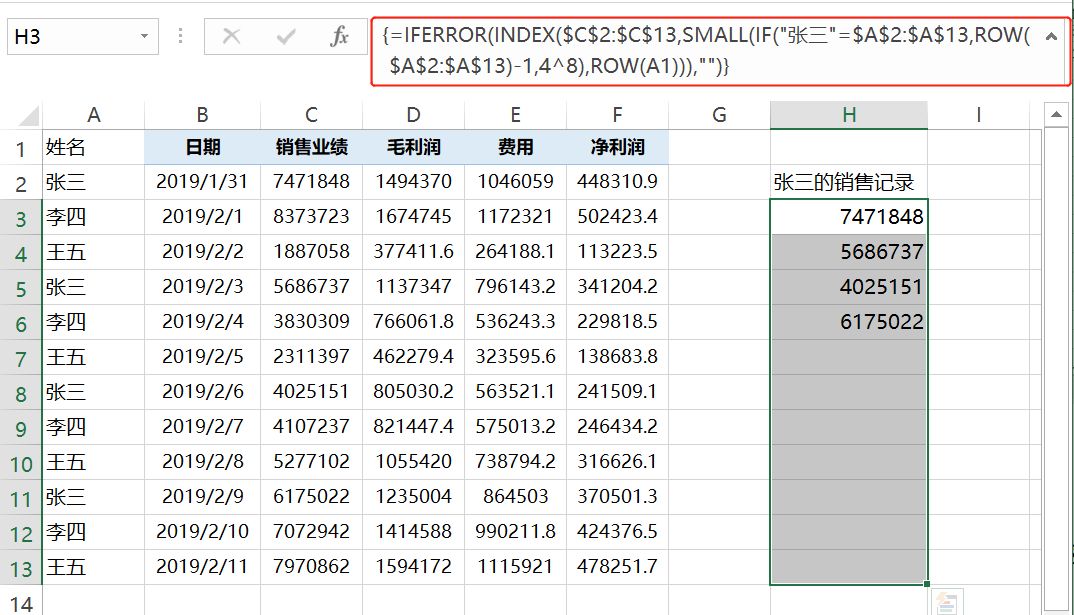Click the 张三的销售记录 cell
Viewport: 1074px width, 615px height.
coord(849,182)
